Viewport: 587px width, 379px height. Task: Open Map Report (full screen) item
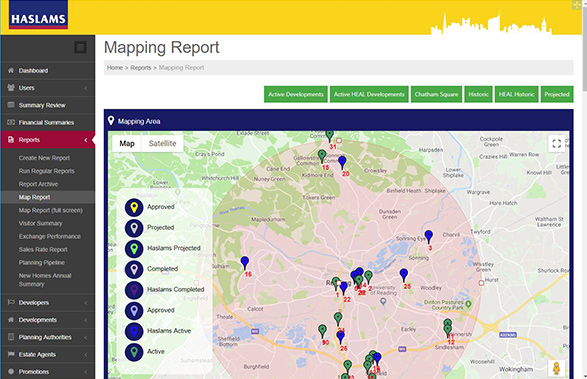click(x=51, y=210)
